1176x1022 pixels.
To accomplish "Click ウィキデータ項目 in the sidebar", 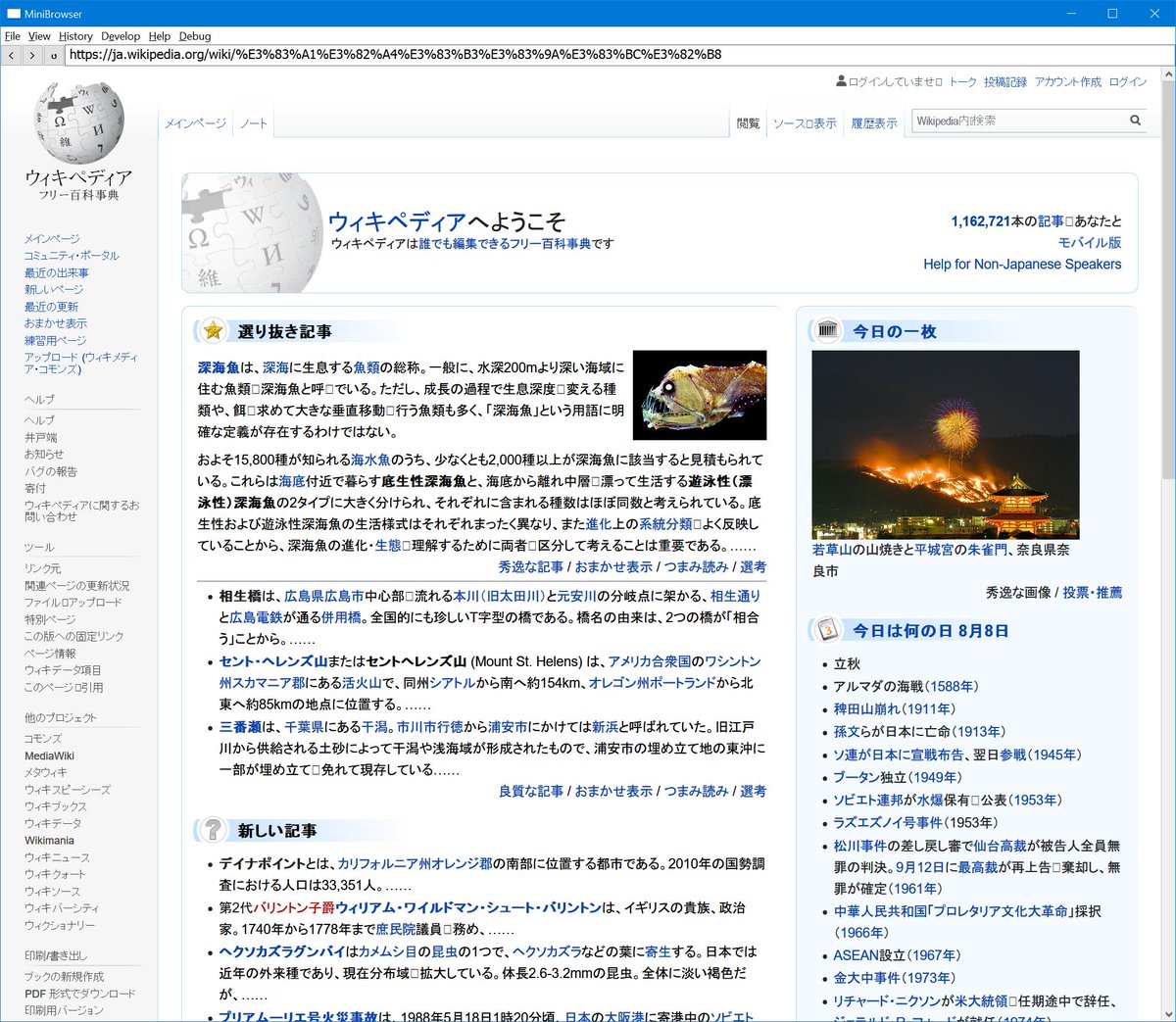I will click(x=63, y=670).
